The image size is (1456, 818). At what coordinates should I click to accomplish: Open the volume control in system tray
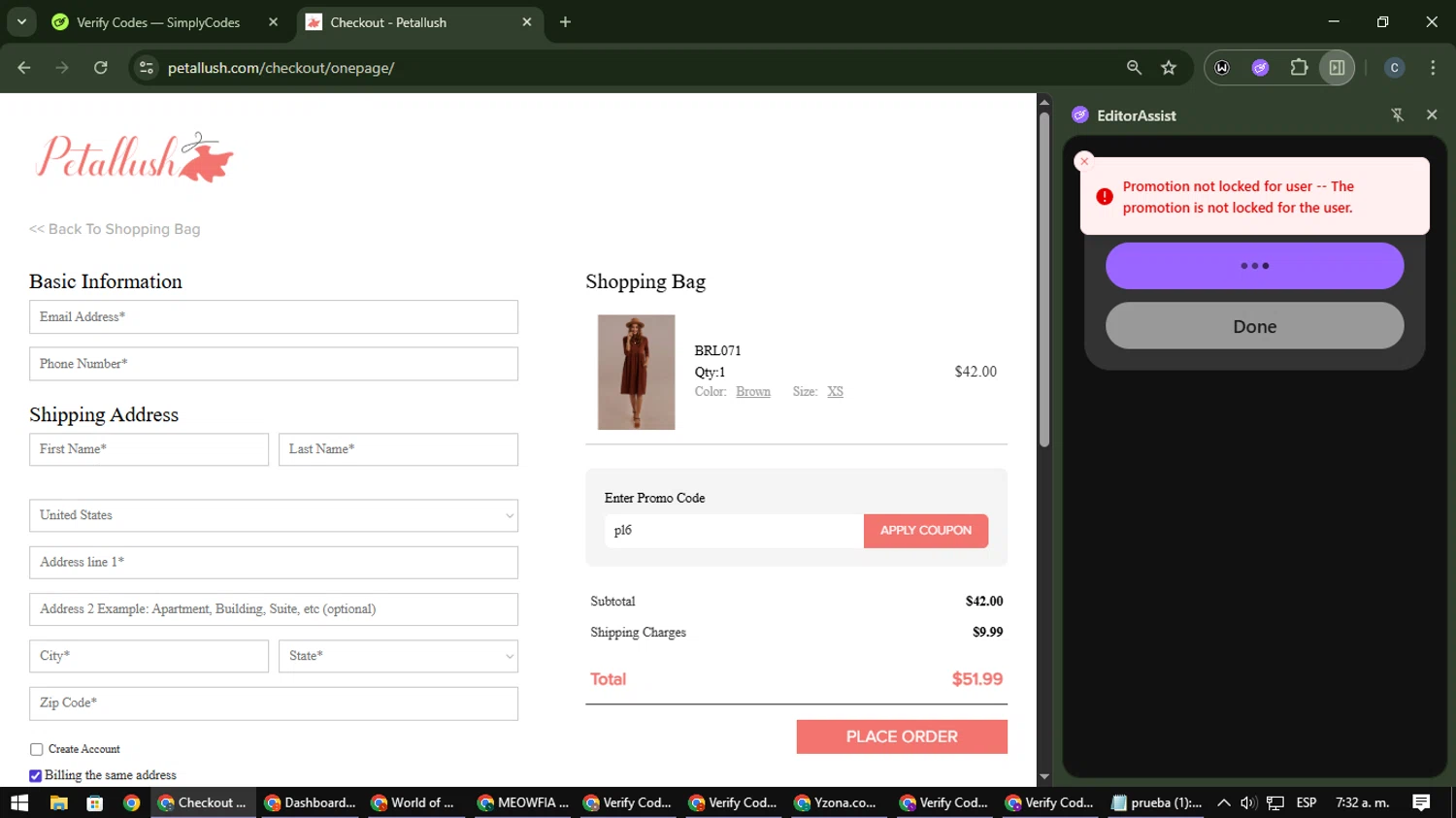click(x=1248, y=802)
